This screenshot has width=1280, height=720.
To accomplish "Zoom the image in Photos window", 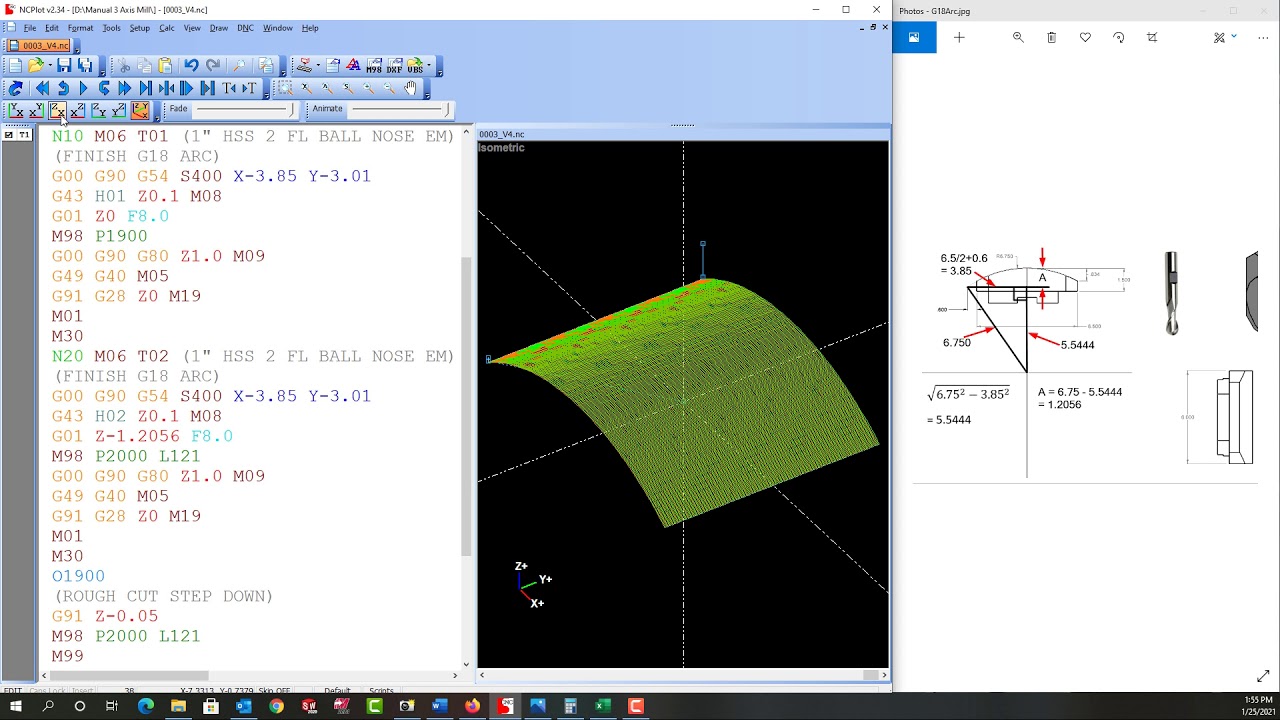I will coord(1018,37).
